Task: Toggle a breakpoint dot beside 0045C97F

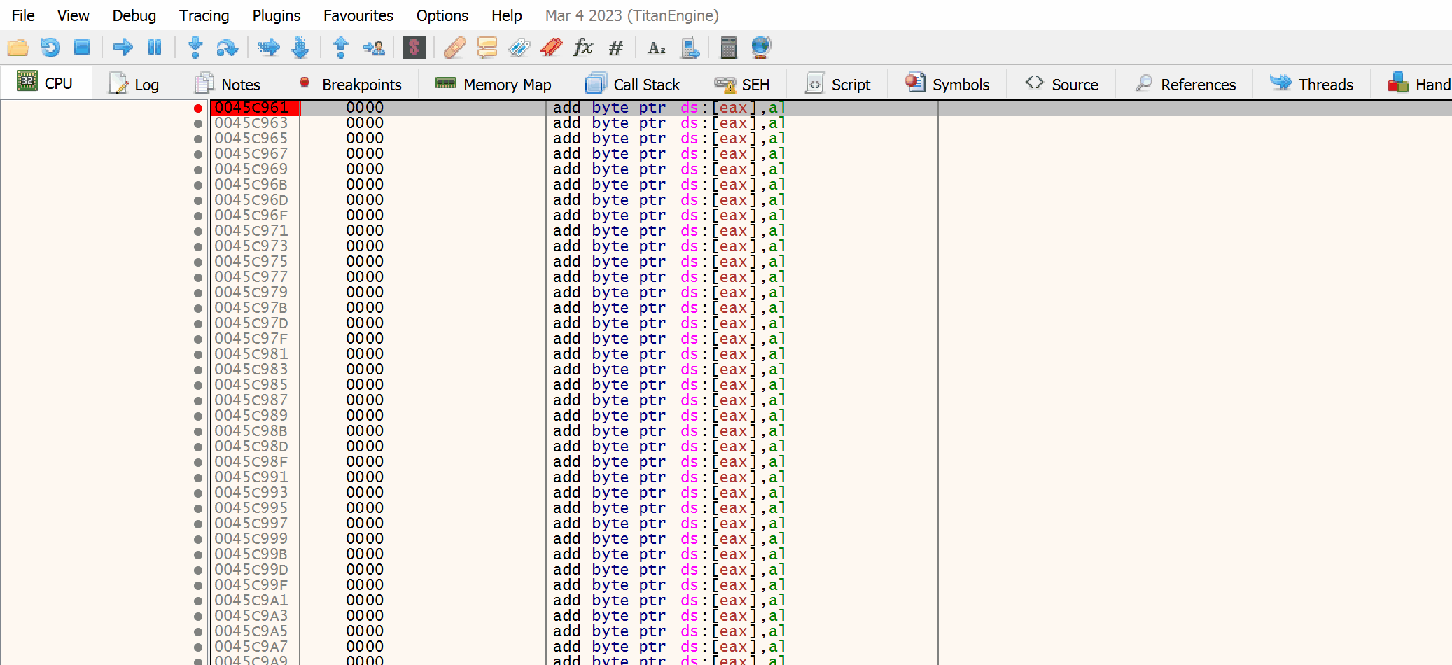Action: tap(198, 338)
